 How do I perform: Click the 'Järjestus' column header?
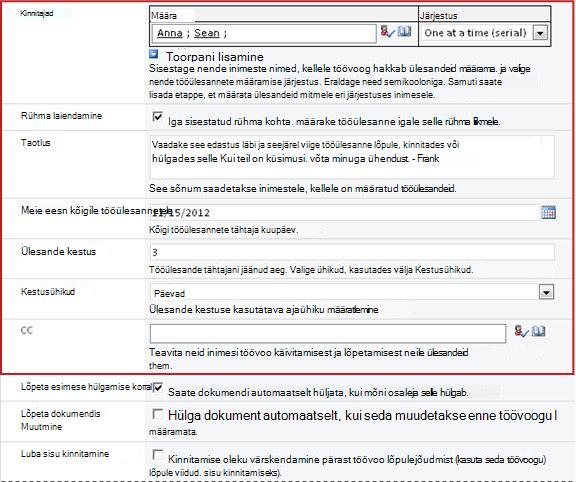point(439,16)
